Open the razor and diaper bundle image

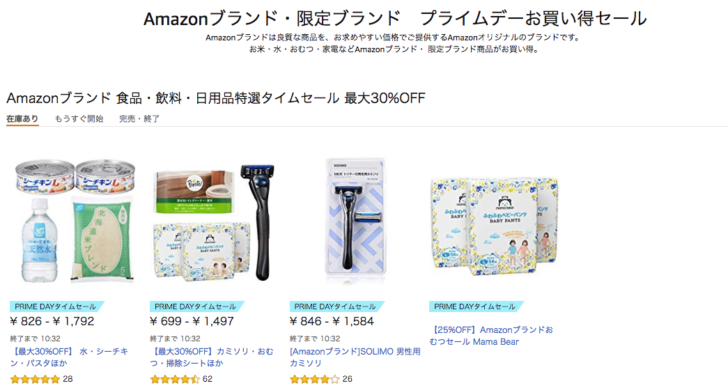[x=214, y=222]
